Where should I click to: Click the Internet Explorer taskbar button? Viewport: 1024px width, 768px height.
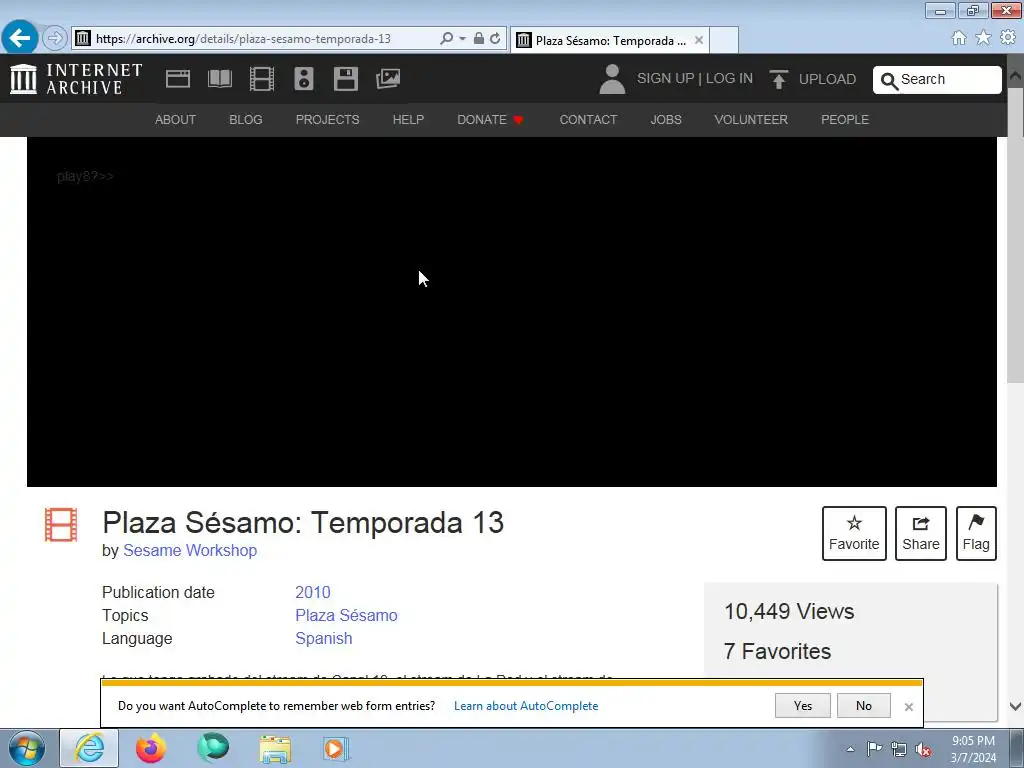[89, 748]
